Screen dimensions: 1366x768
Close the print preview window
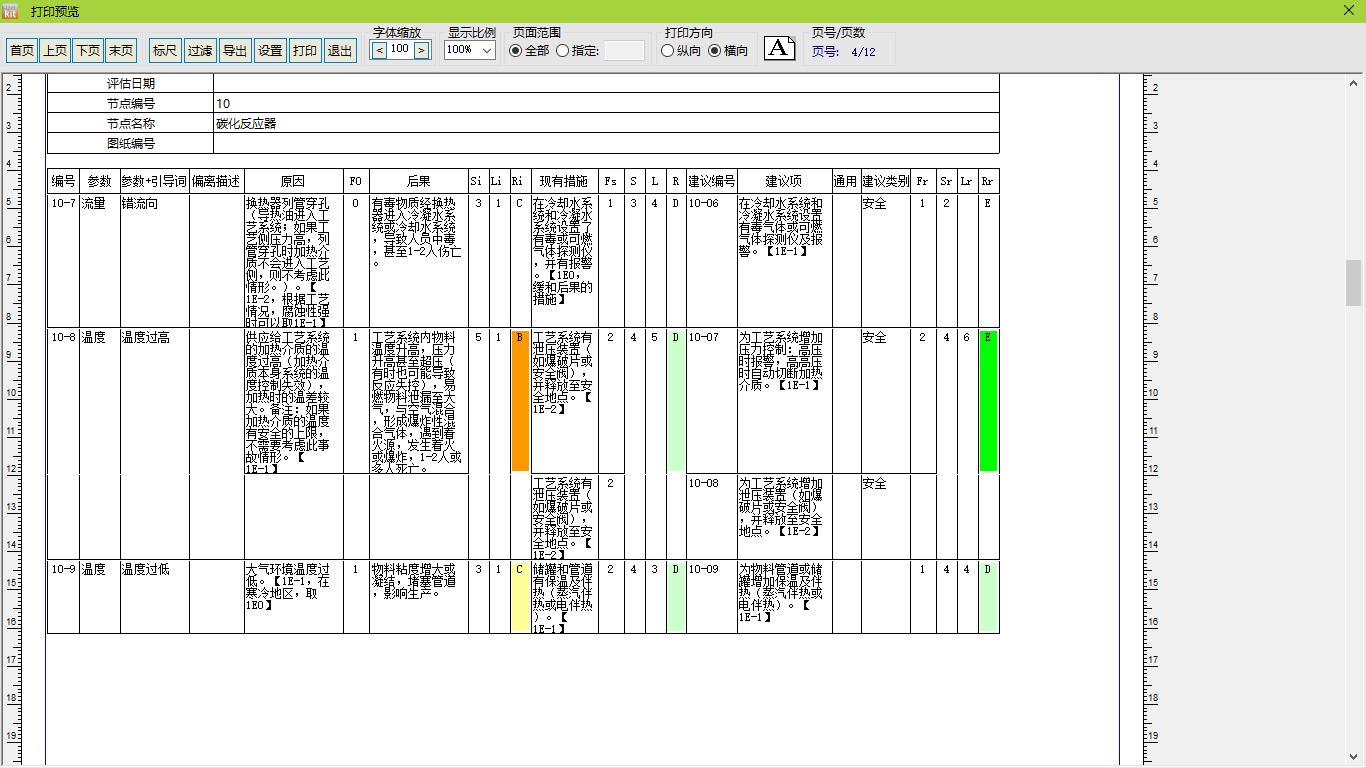(x=1348, y=11)
